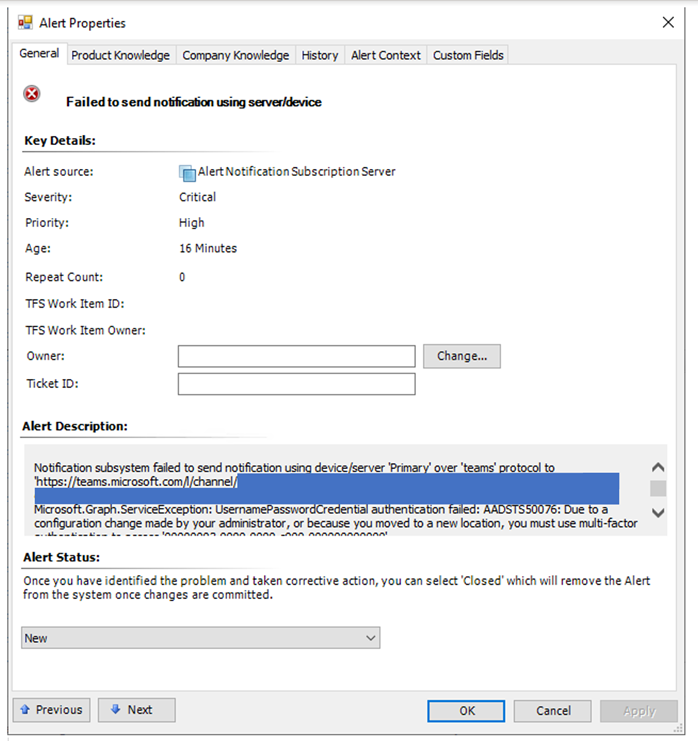698x741 pixels.
Task: Open the Custom Fields tab
Action: tap(468, 55)
